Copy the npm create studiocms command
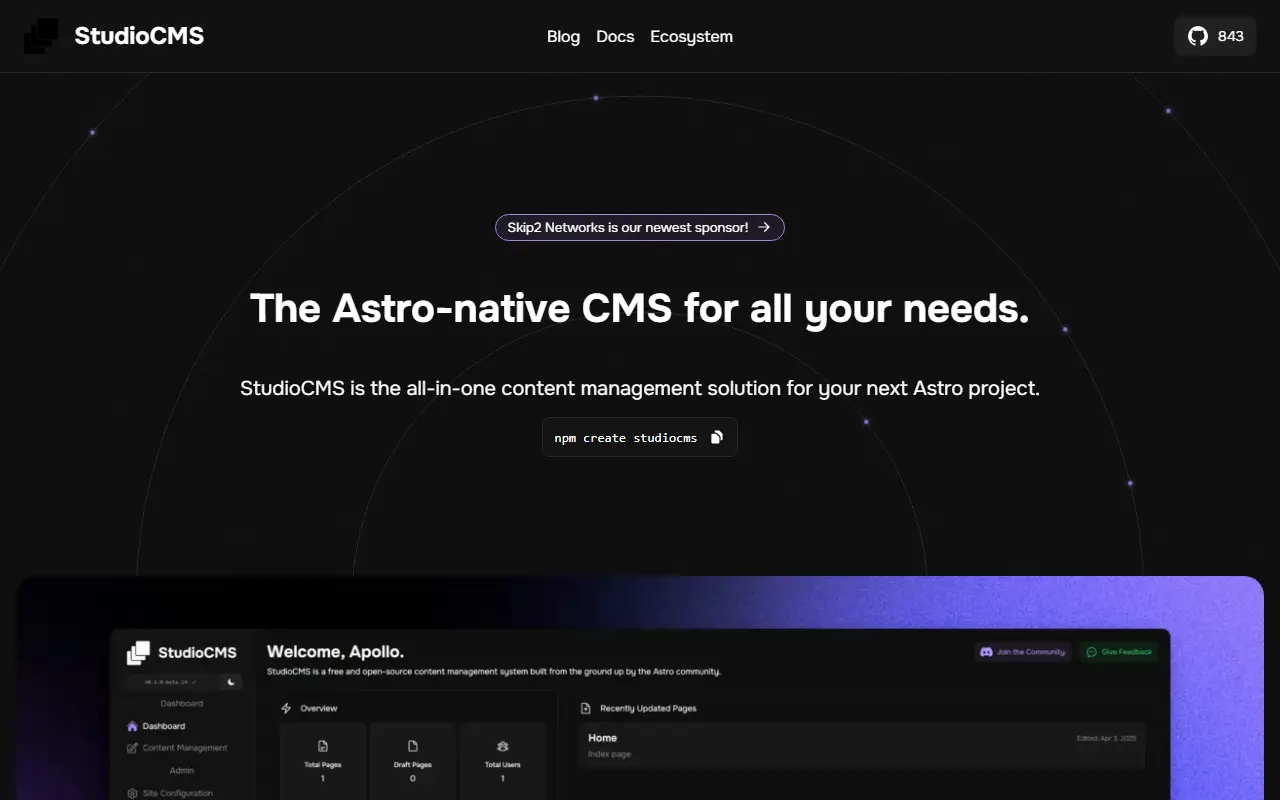 (716, 437)
